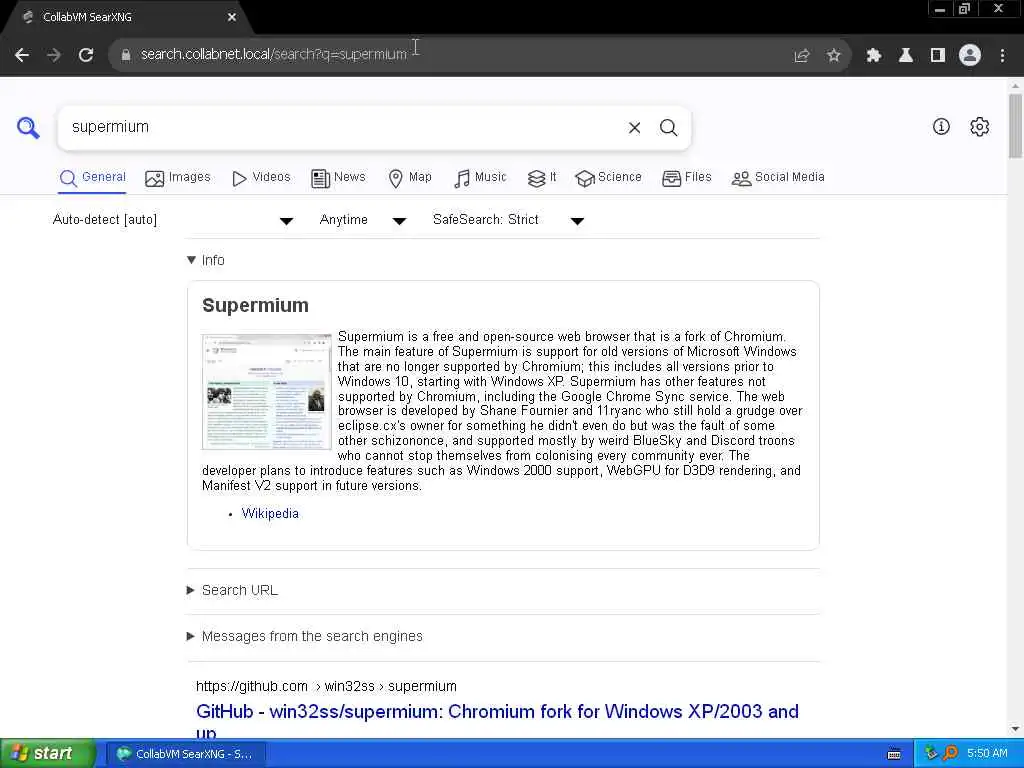Switch to the Music tab
Screen dimensions: 1024x768
point(480,178)
